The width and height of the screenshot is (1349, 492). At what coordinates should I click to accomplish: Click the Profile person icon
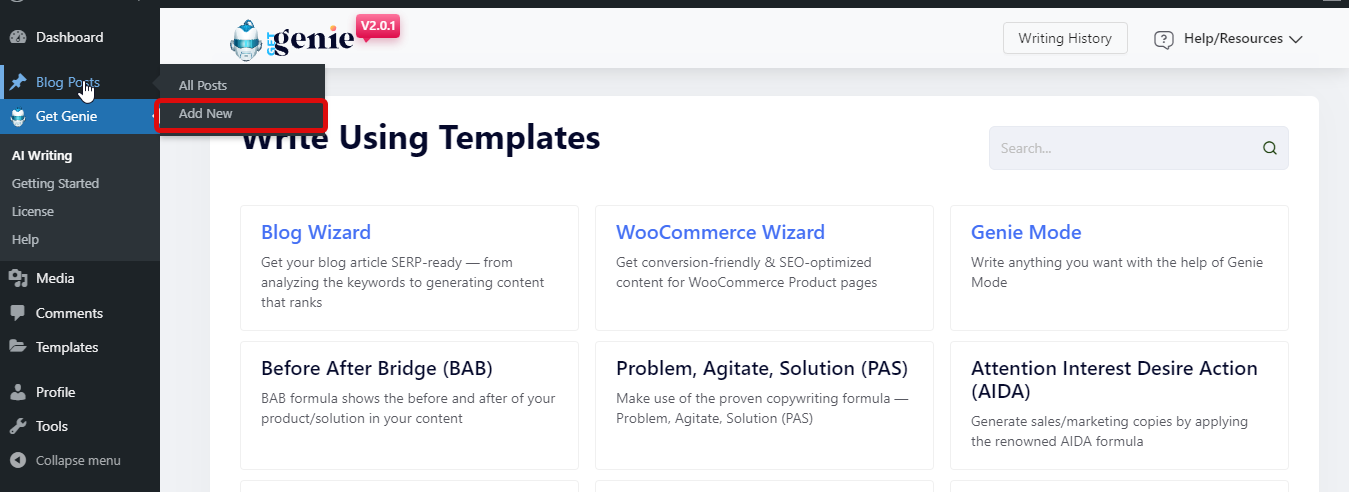coord(18,392)
